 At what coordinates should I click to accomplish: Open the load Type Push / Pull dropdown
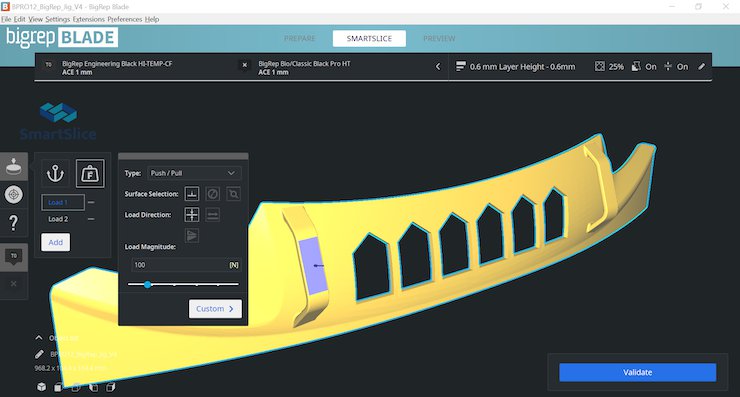[194, 173]
